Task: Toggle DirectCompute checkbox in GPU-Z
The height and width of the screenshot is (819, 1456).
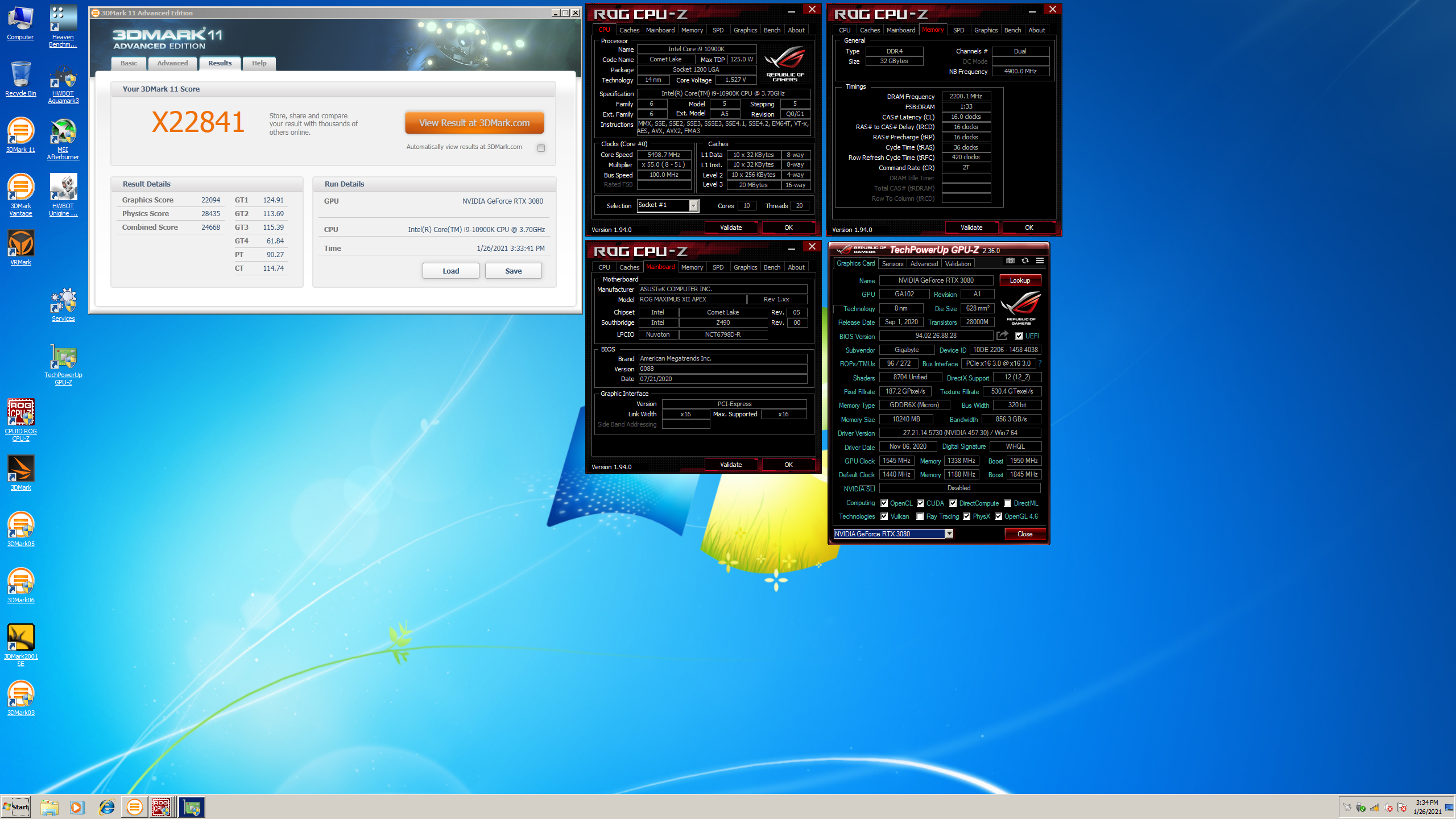Action: [x=953, y=503]
